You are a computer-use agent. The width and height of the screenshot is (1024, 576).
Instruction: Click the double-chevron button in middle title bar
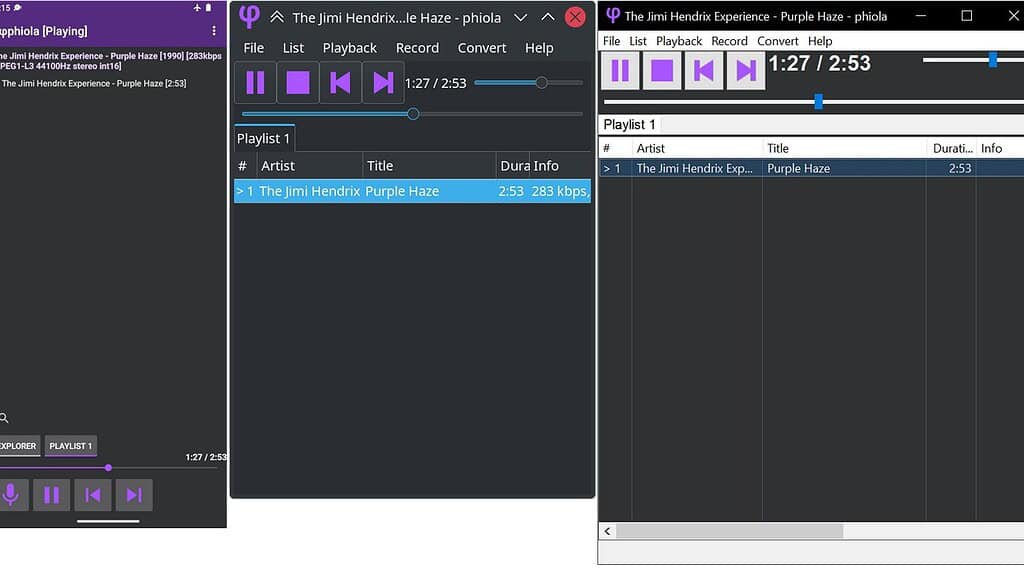(277, 18)
